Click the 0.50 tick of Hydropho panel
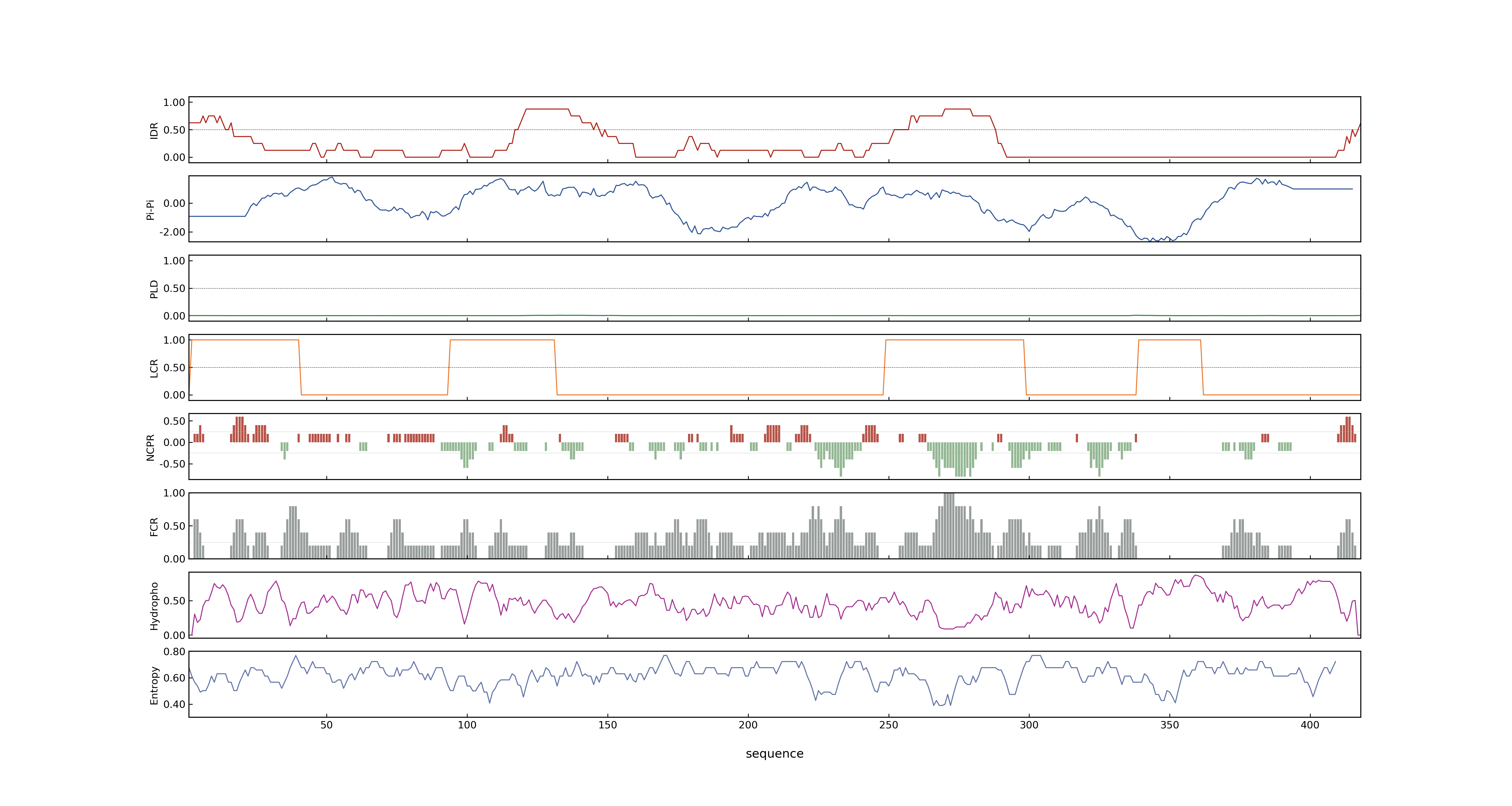The width and height of the screenshot is (1512, 806). point(174,601)
